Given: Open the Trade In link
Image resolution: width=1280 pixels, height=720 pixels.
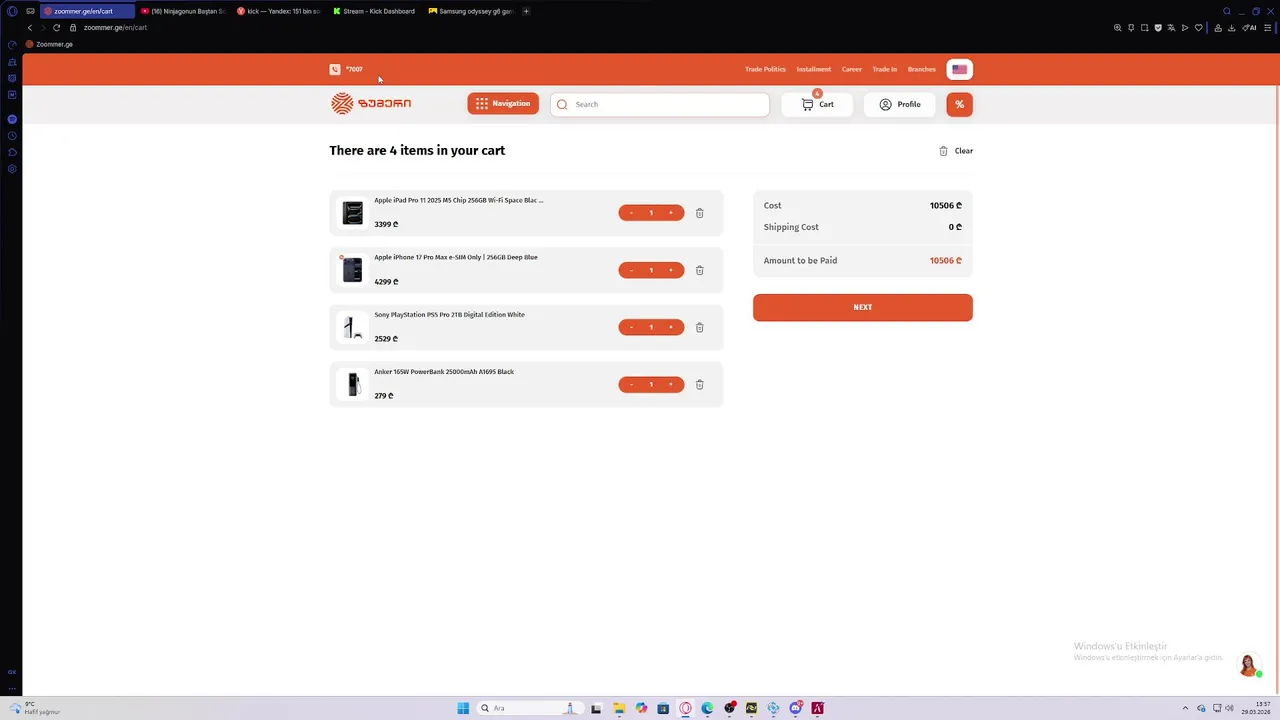Looking at the screenshot, I should (884, 69).
